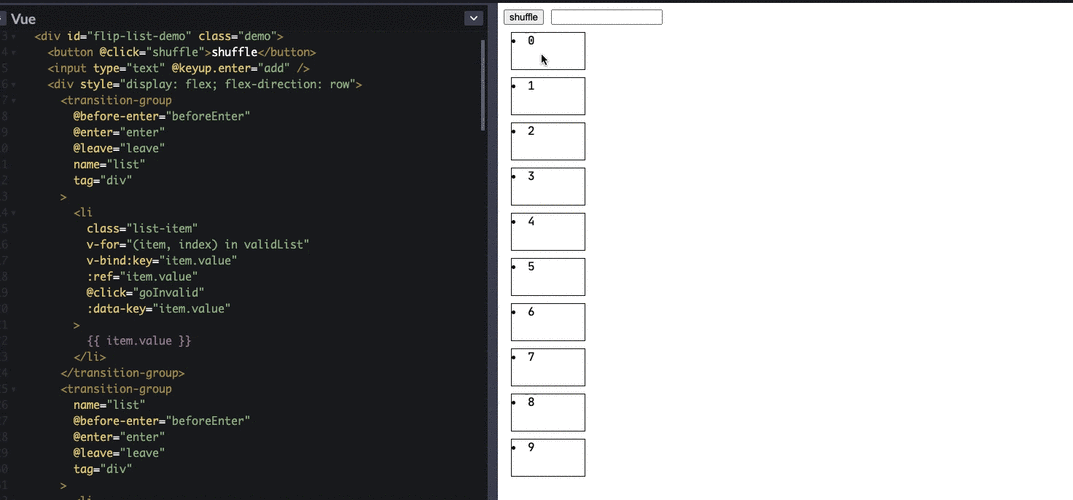Image resolution: width=1073 pixels, height=500 pixels.
Task: Collapse the second transition-group fold arrow
Action: 14,389
